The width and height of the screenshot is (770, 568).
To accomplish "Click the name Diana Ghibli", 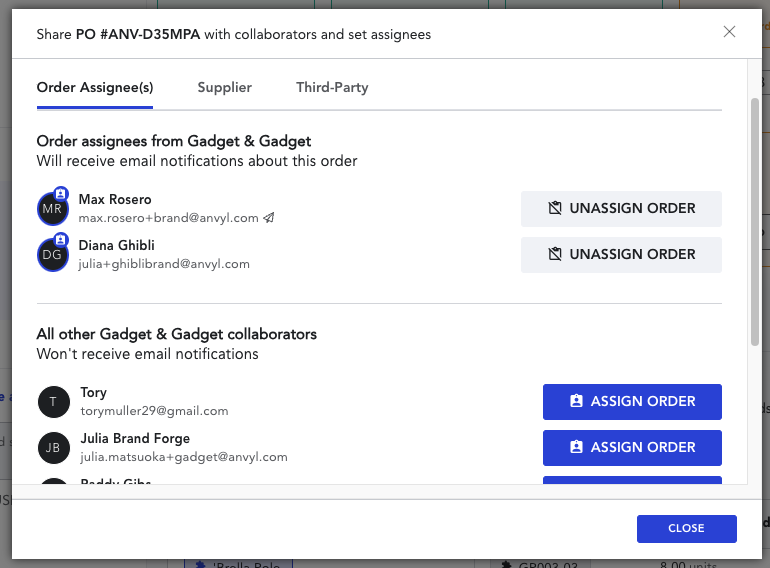I will (116, 245).
